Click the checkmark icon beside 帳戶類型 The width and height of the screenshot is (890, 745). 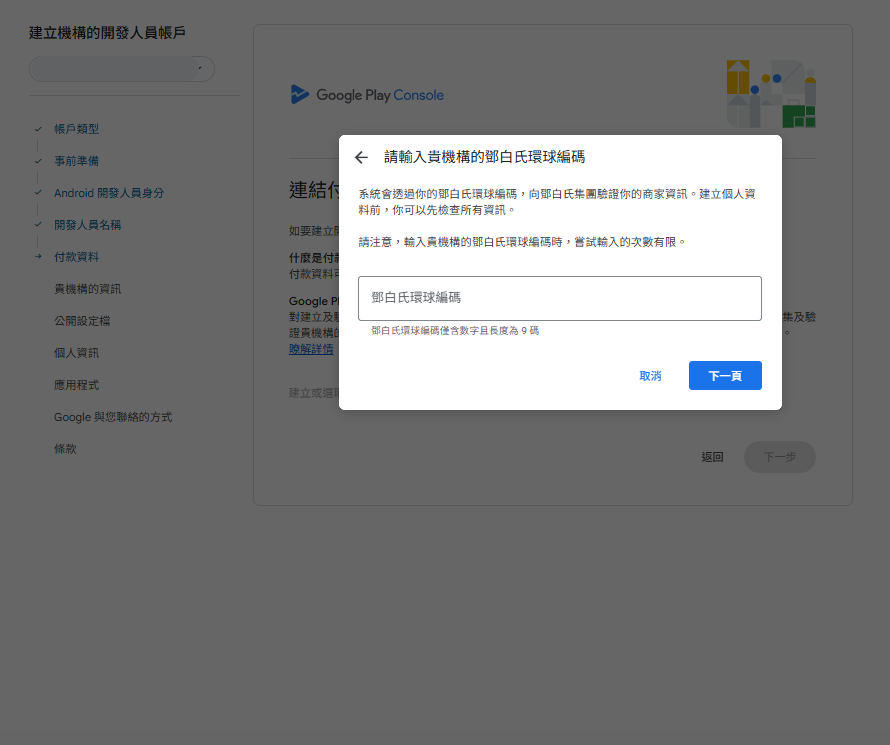[38, 129]
